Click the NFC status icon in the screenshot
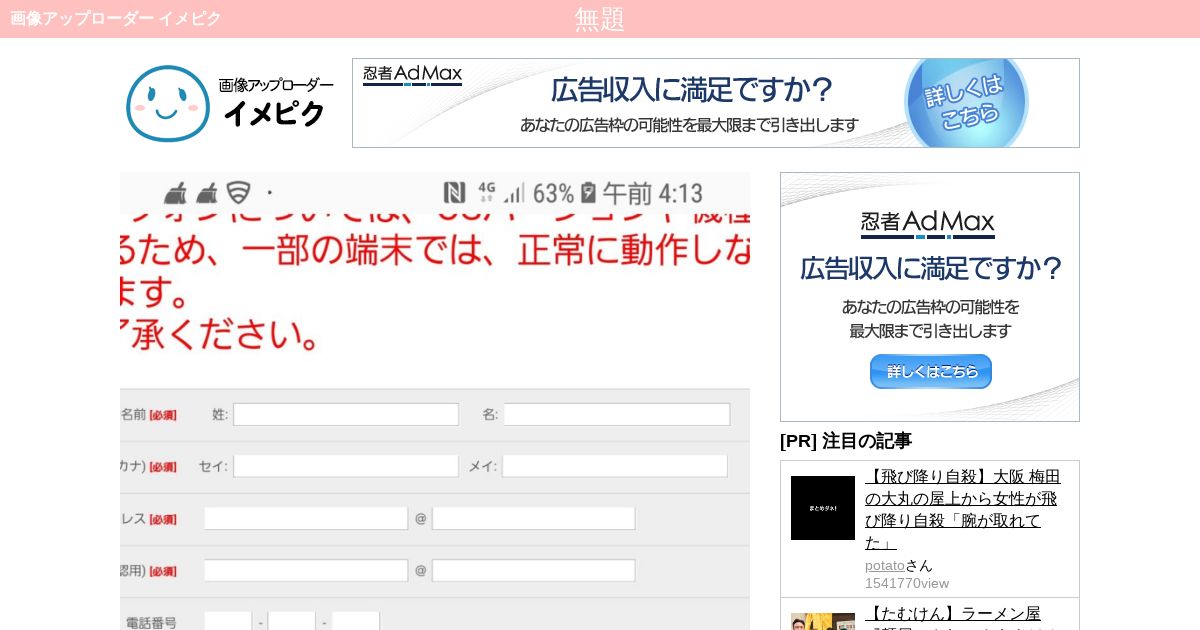The height and width of the screenshot is (630, 1200). coord(455,193)
